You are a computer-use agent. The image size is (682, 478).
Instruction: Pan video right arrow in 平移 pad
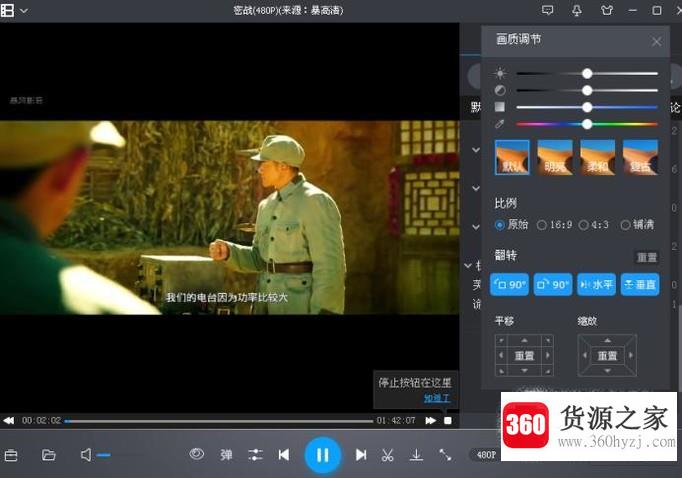coord(548,355)
